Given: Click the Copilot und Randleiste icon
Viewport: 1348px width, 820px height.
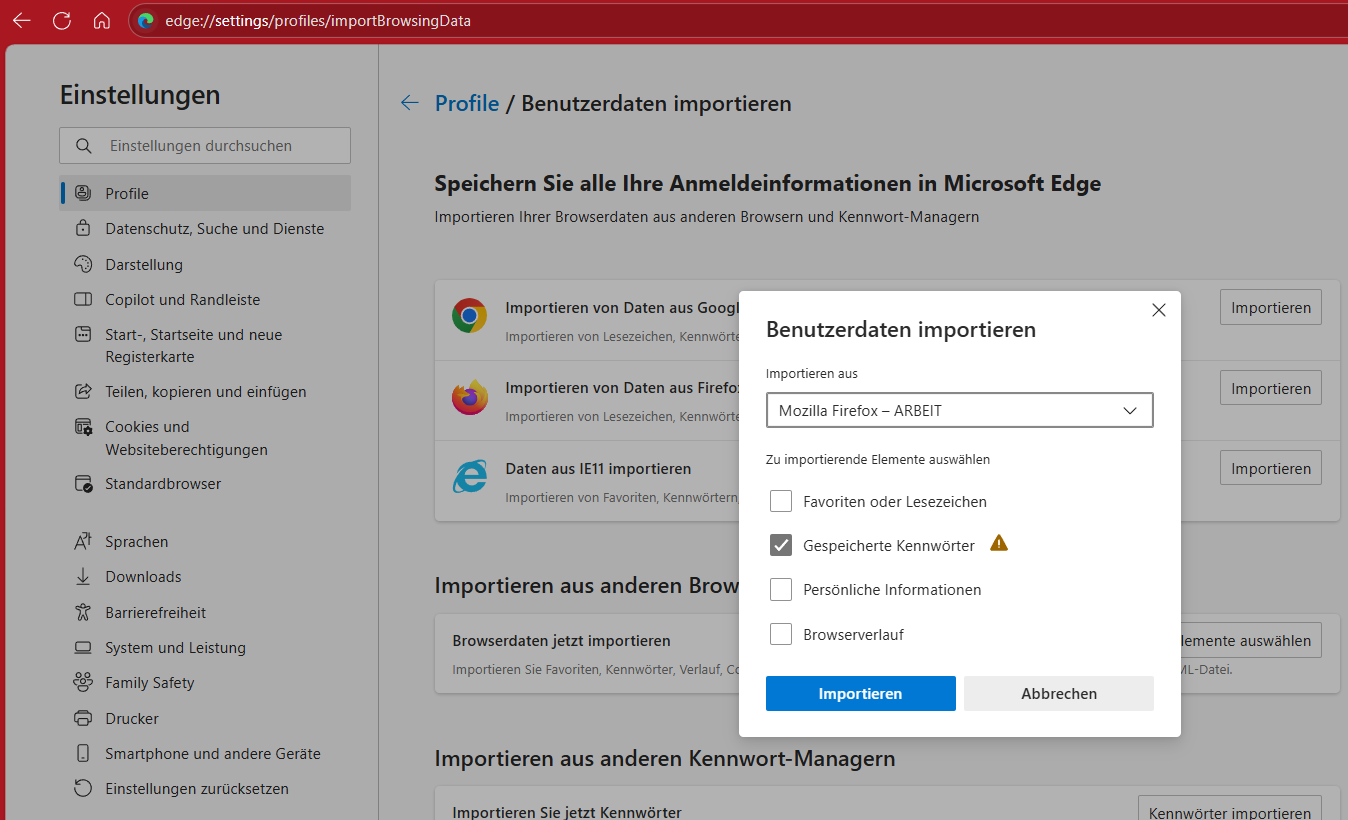Looking at the screenshot, I should pyautogui.click(x=84, y=300).
